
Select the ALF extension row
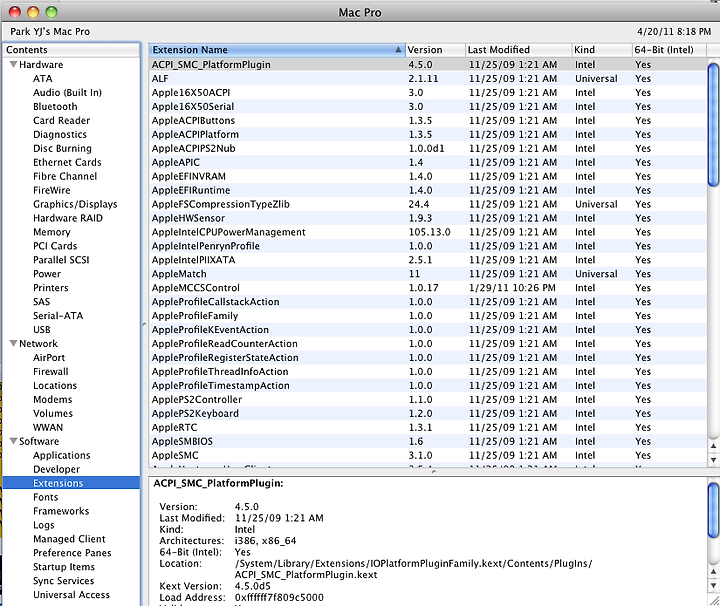coord(428,79)
